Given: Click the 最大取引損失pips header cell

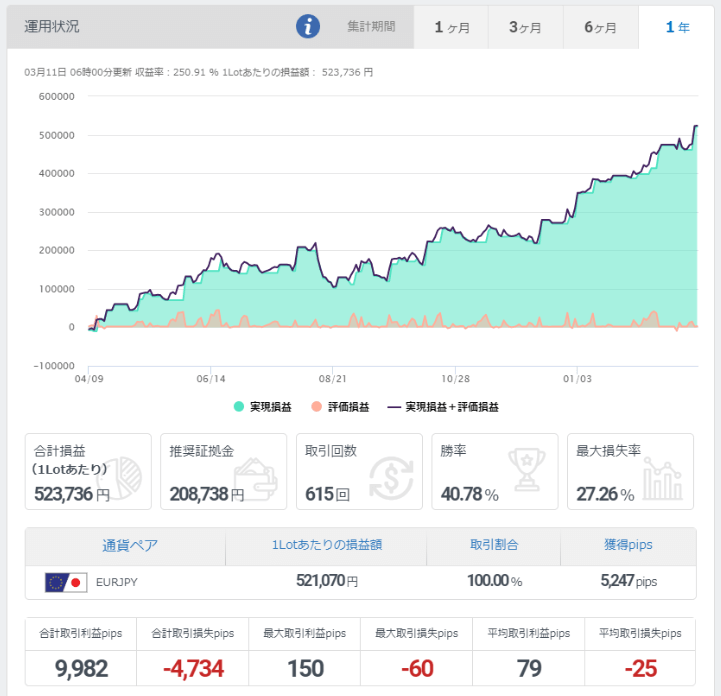Looking at the screenshot, I should click(417, 634).
